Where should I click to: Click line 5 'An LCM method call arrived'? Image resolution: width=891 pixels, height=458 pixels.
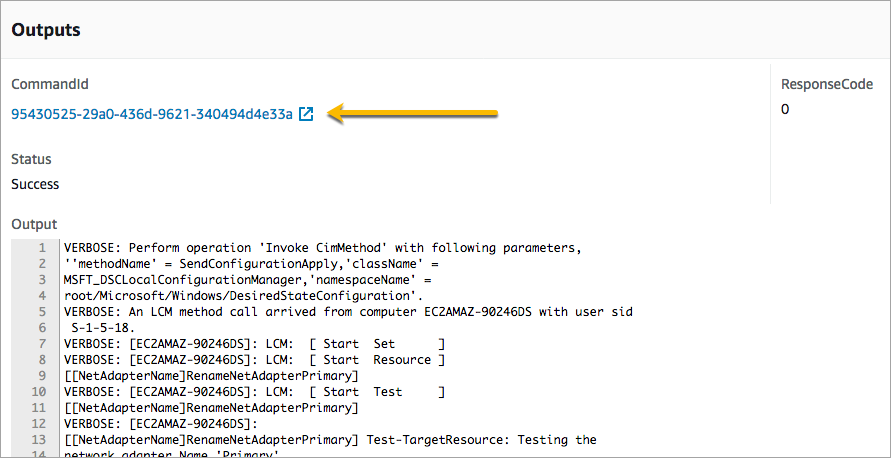348,312
